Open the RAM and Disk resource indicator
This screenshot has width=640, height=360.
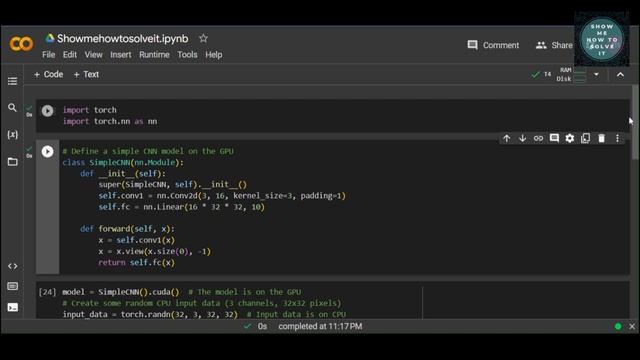pos(571,75)
